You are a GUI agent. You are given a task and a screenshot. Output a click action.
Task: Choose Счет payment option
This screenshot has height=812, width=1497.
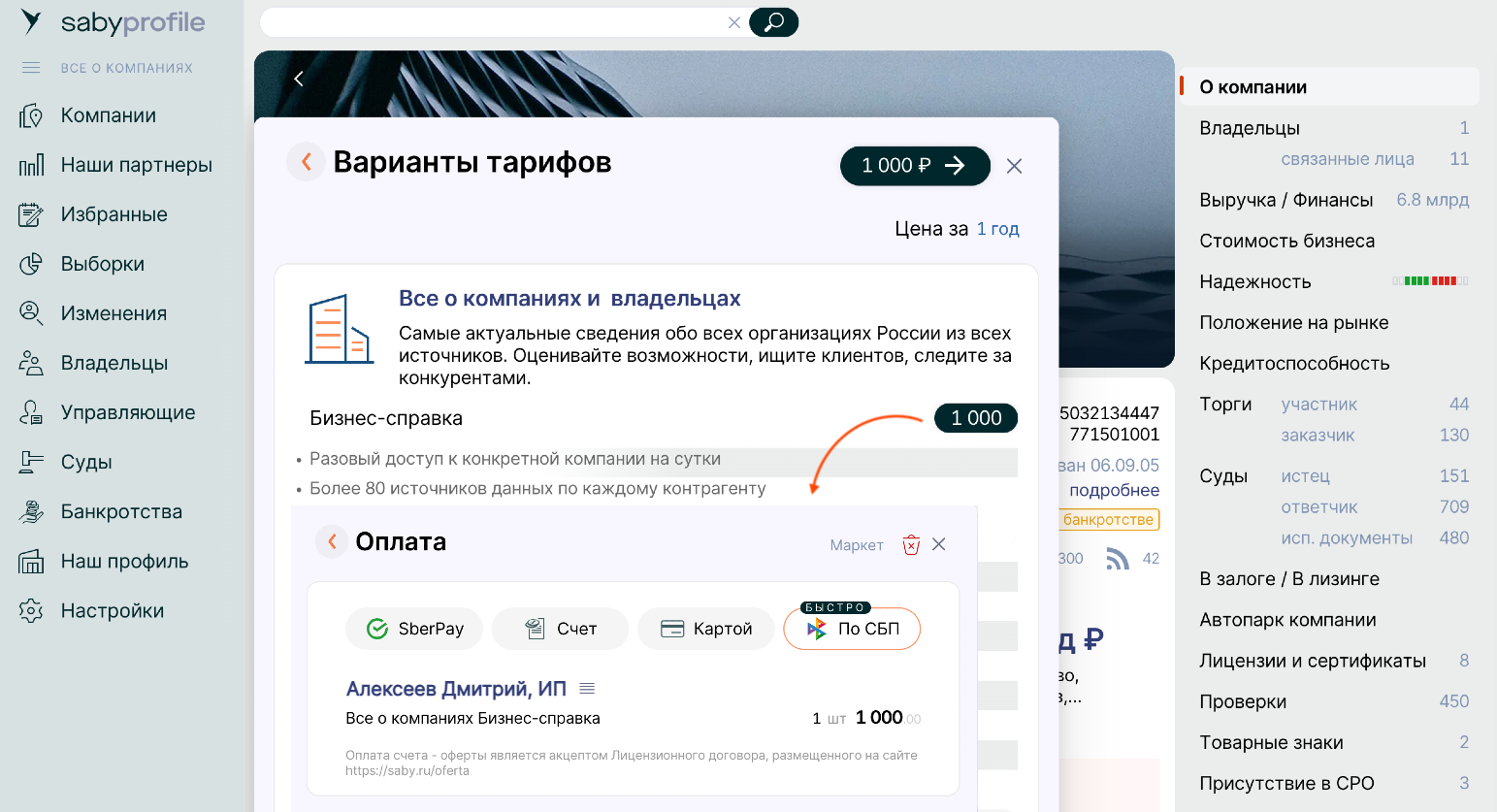pos(560,629)
